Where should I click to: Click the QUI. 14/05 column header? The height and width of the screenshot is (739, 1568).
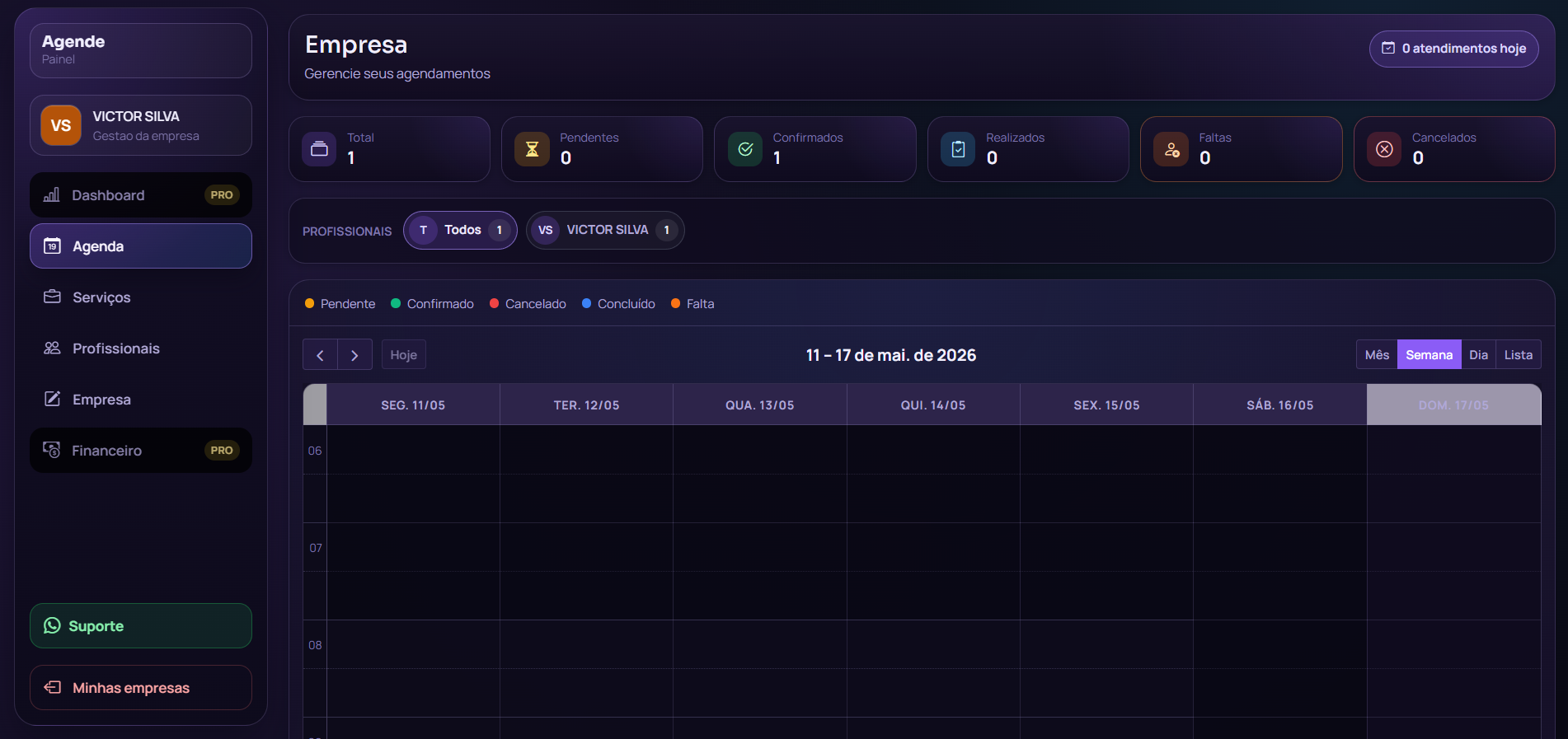click(x=933, y=405)
